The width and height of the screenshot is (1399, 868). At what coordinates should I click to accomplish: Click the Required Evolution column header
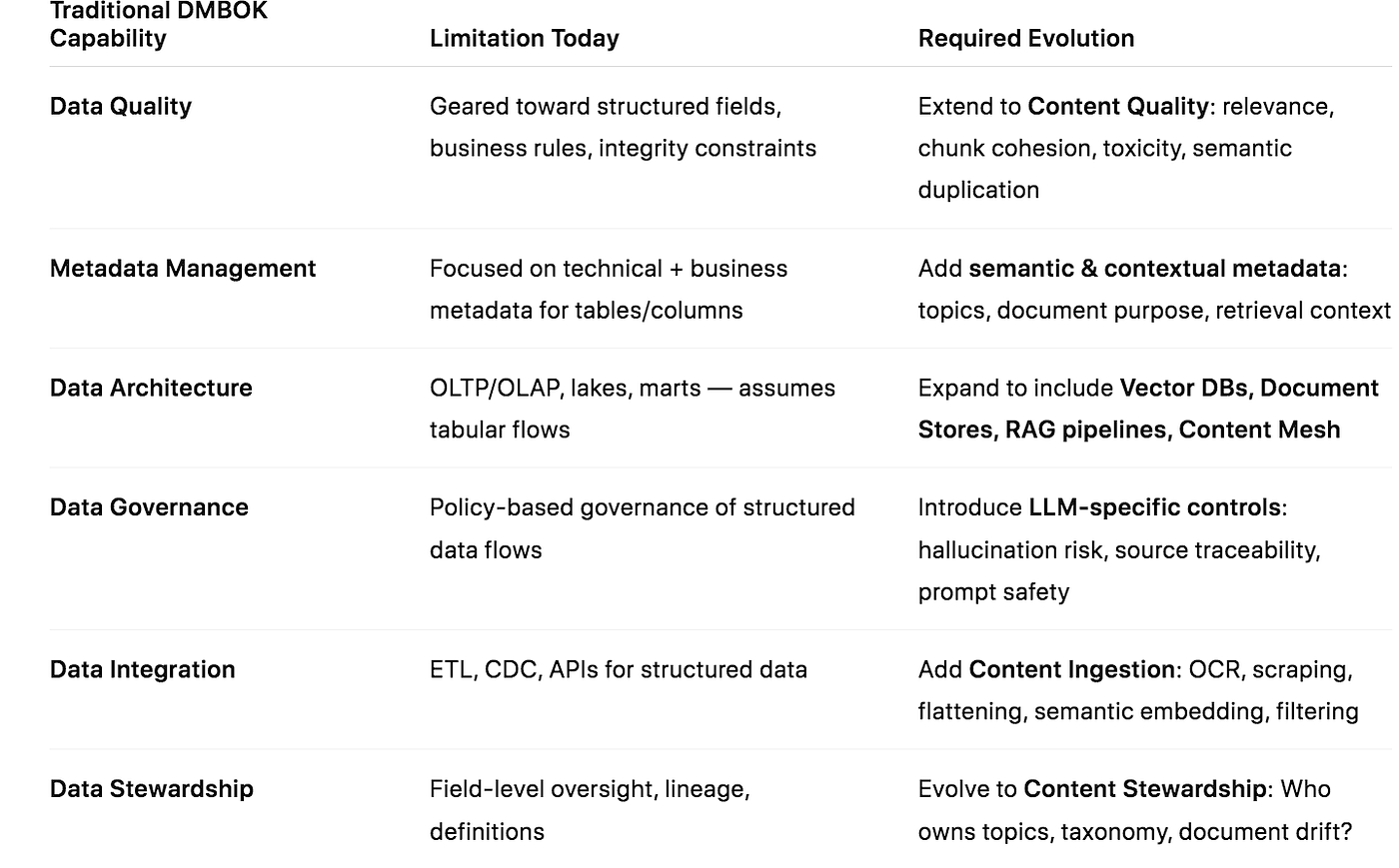click(1026, 39)
